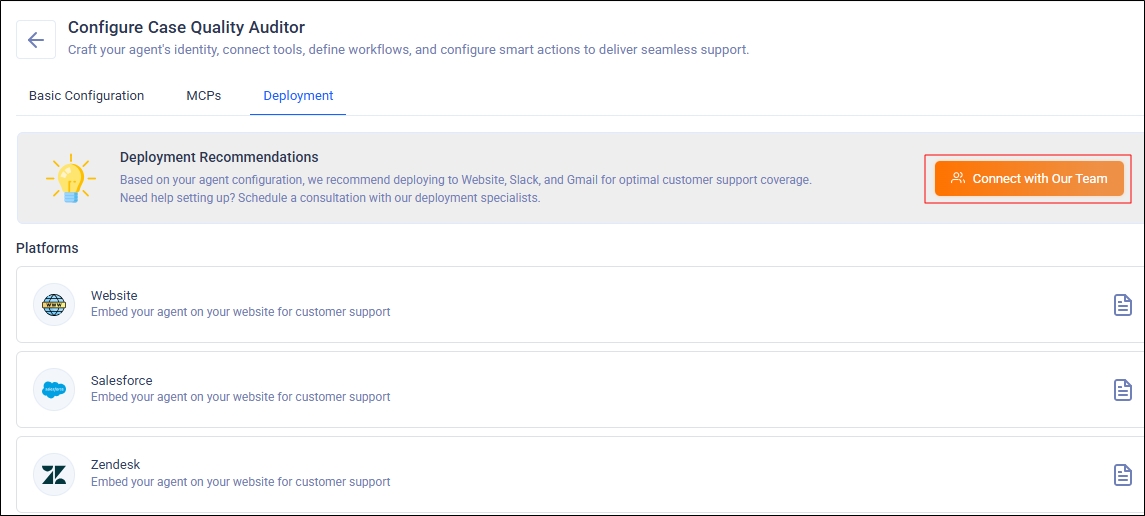The height and width of the screenshot is (516, 1145).
Task: Open the document icon for Salesforce
Action: pos(1122,390)
